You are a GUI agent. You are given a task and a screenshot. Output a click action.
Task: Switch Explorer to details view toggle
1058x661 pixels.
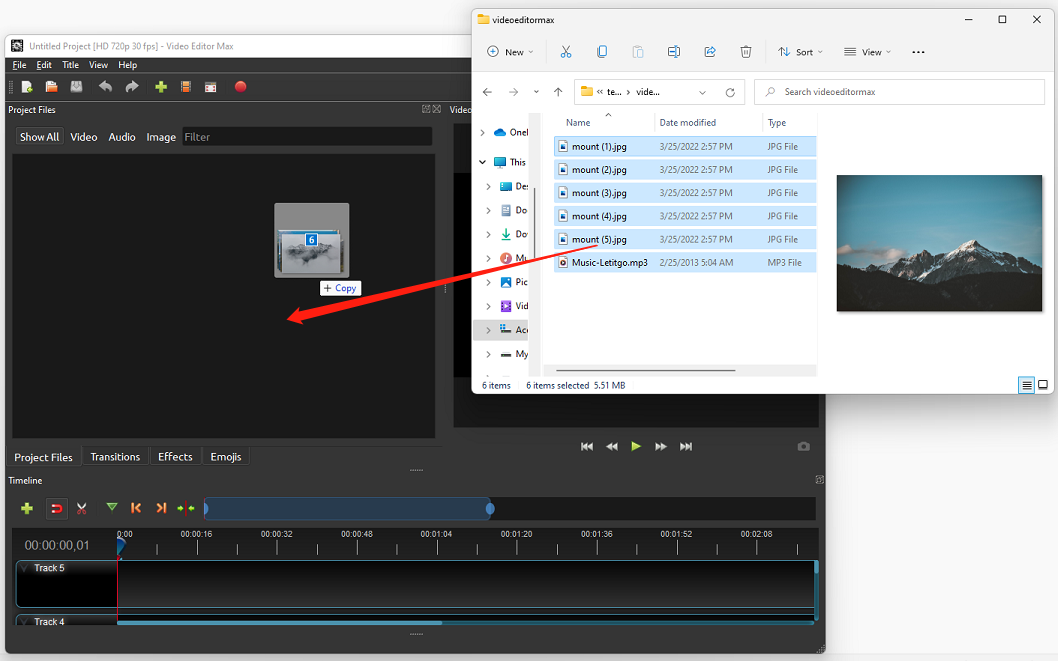click(1026, 385)
